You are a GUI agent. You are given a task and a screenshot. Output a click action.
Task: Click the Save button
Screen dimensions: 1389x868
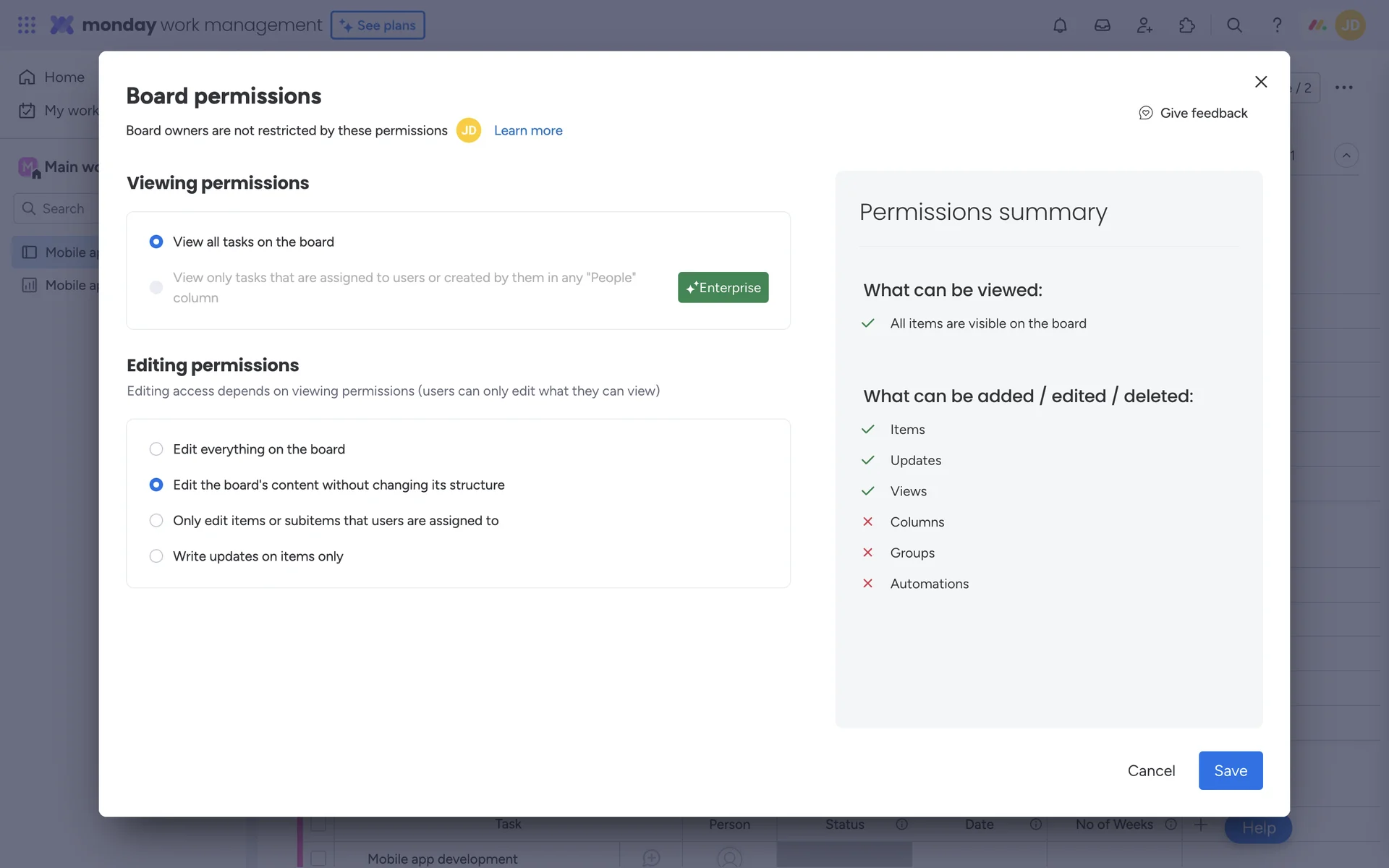click(1230, 770)
